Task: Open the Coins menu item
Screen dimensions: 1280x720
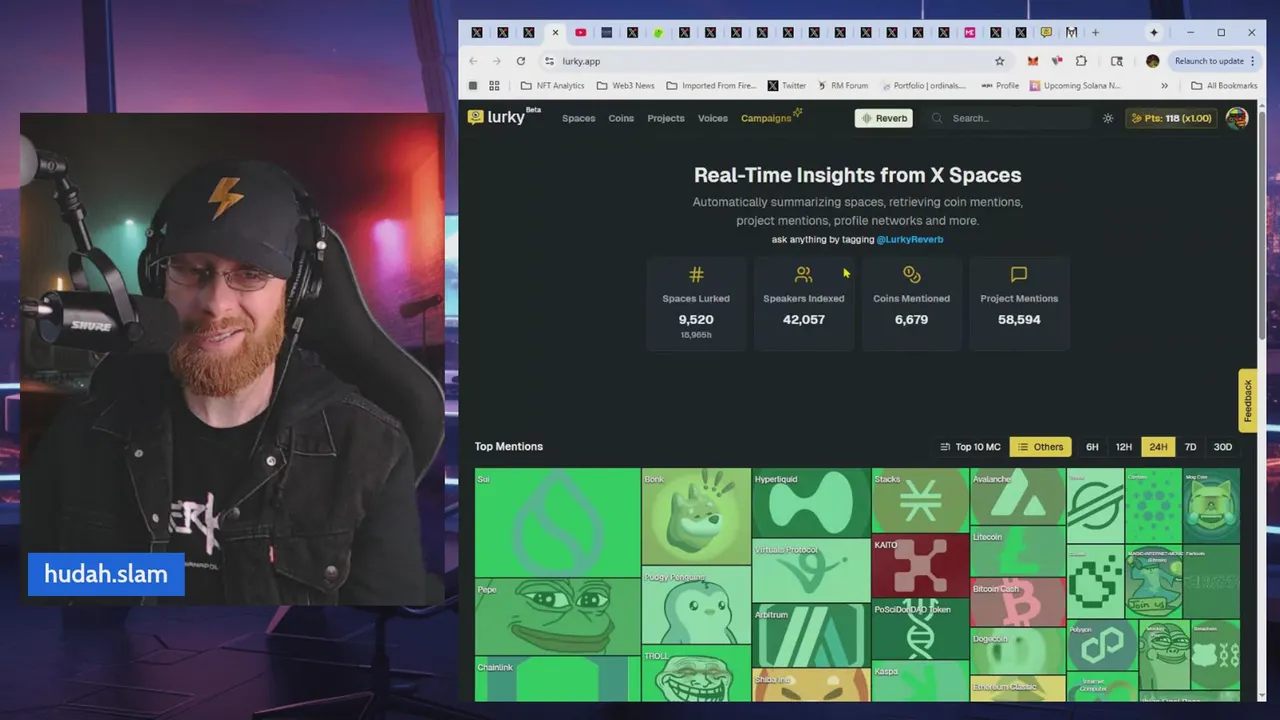Action: click(621, 118)
